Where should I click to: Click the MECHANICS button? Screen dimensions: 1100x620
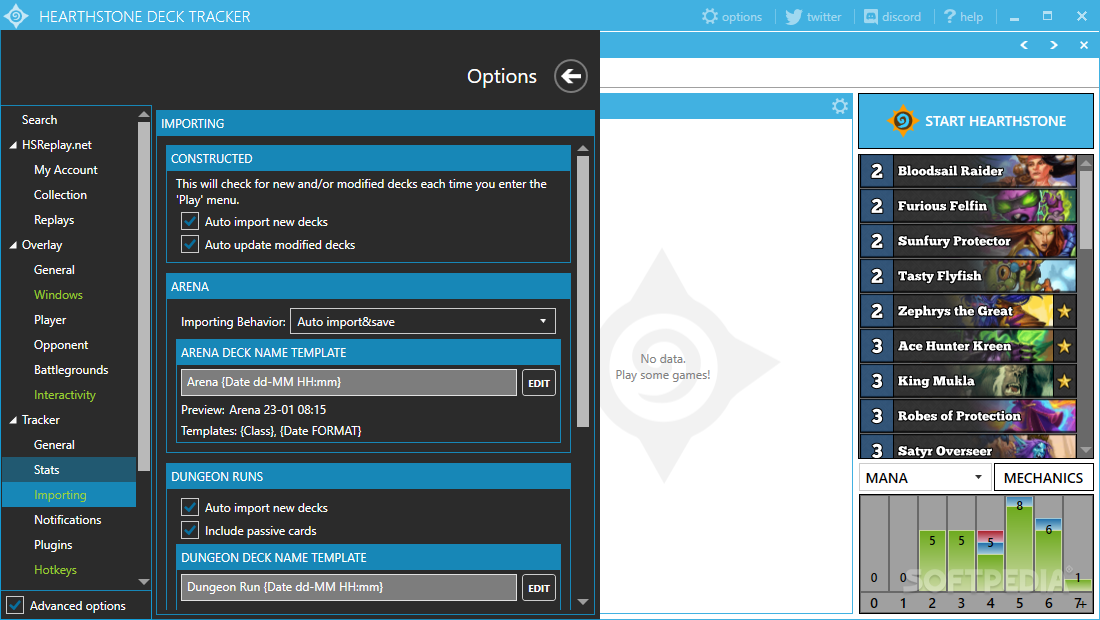pyautogui.click(x=1043, y=478)
